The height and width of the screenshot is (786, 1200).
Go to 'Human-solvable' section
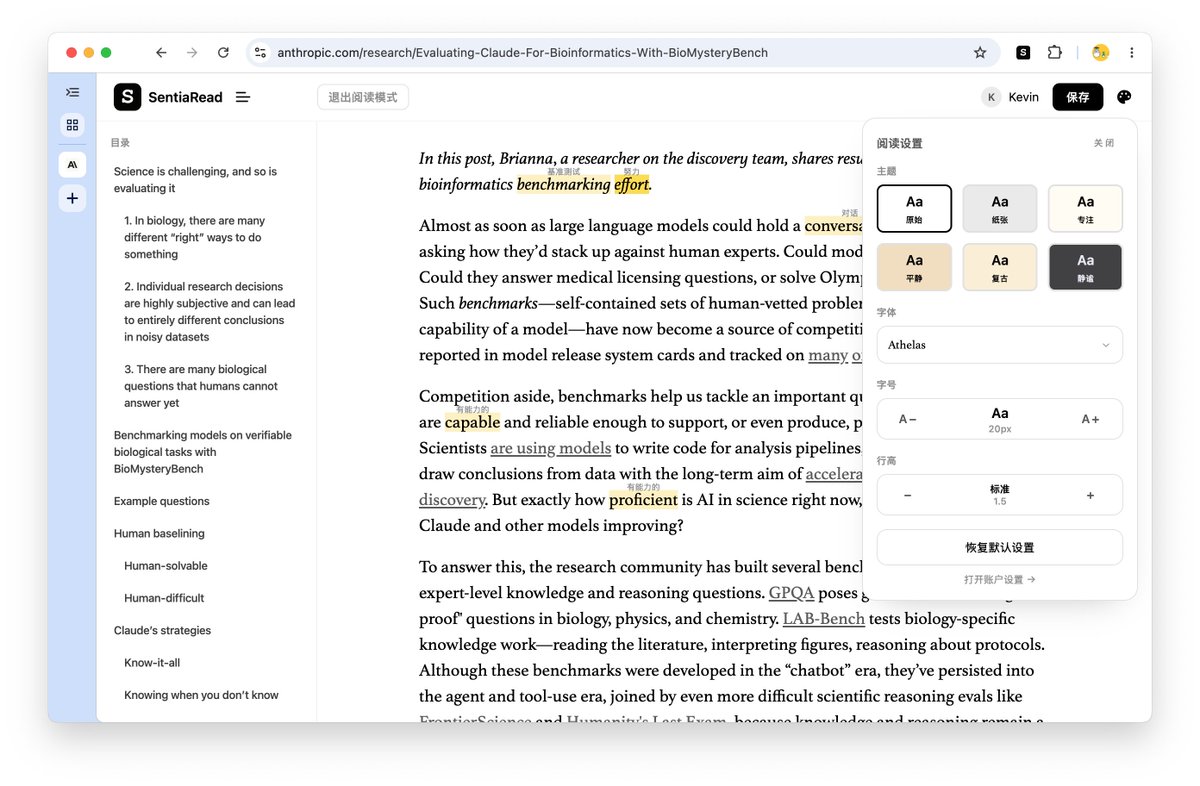point(166,566)
